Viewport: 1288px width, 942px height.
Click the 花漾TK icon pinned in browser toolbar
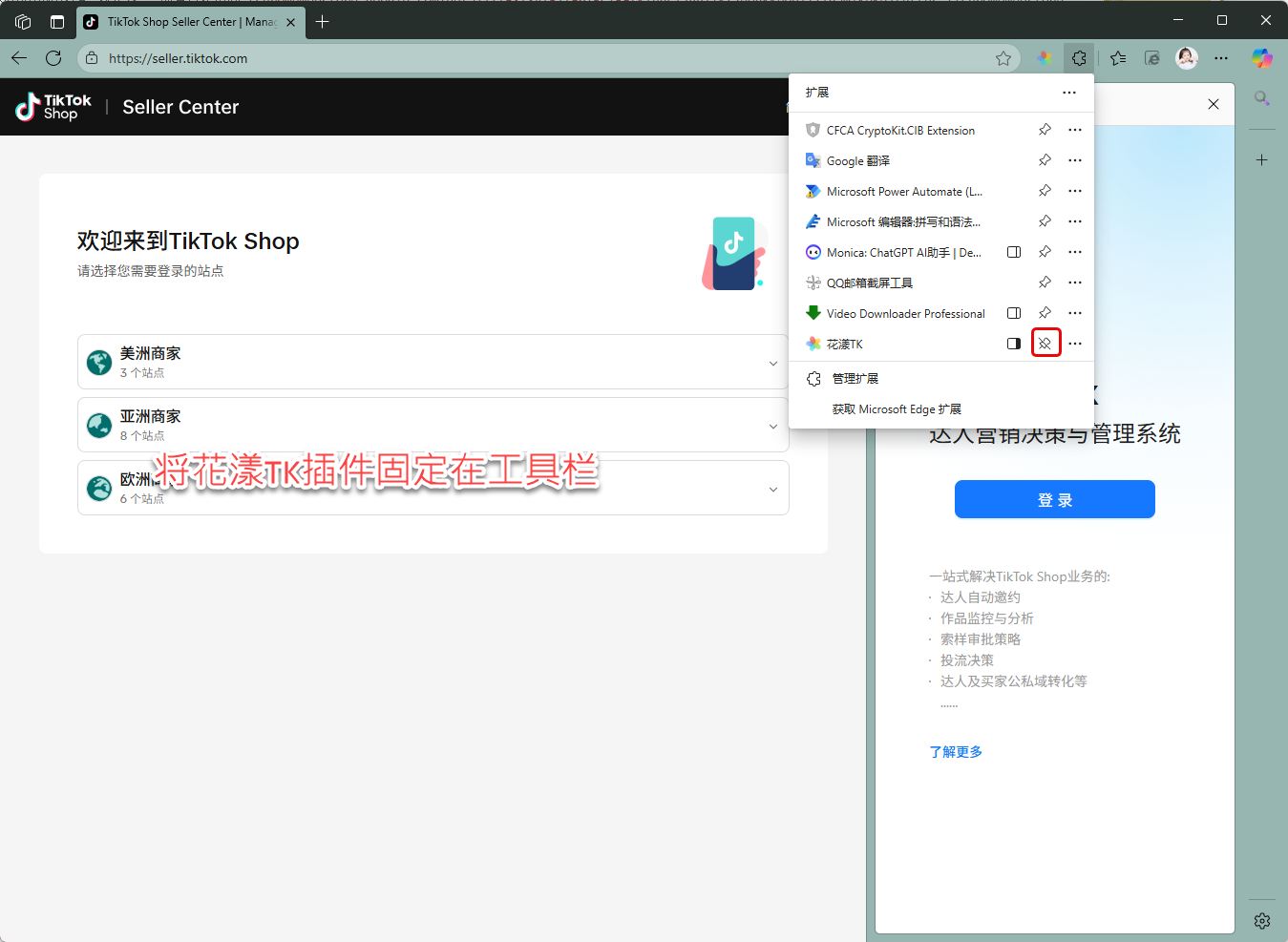coord(1045,58)
